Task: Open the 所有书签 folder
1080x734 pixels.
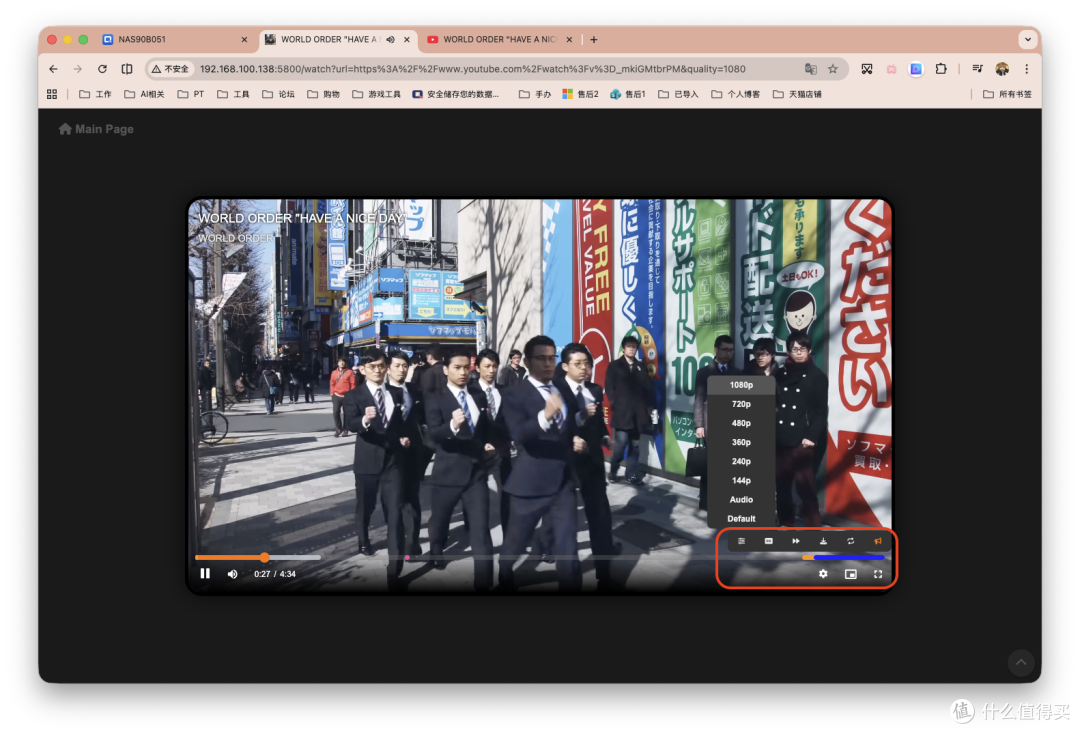Action: tap(1007, 94)
